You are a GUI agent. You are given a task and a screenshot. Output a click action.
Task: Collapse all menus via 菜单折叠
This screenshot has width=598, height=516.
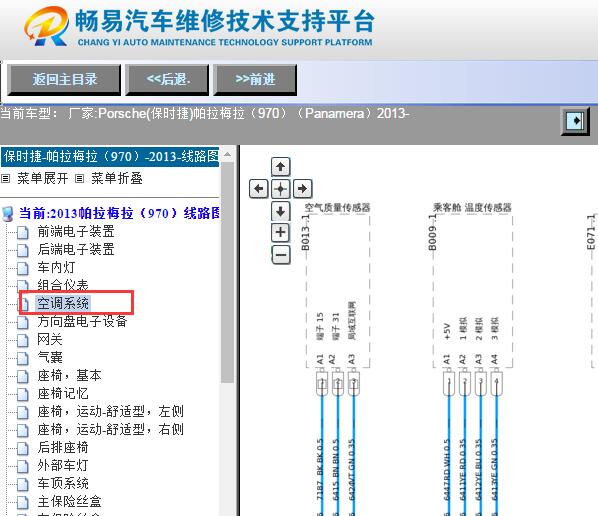click(117, 178)
